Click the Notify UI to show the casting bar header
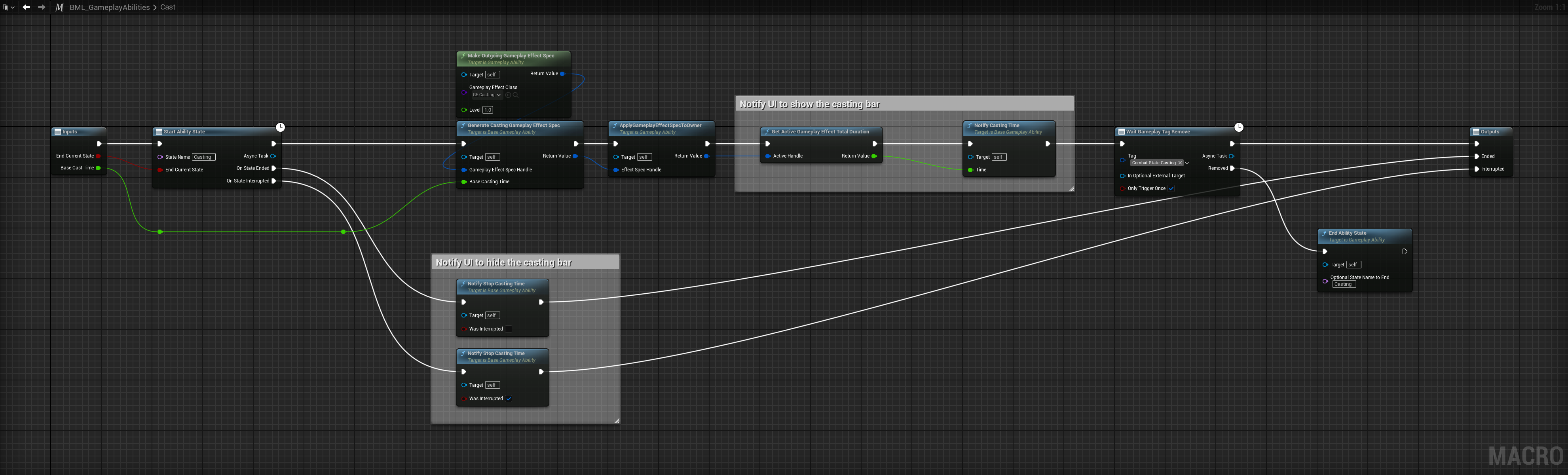The width and height of the screenshot is (1568, 475). 809,104
